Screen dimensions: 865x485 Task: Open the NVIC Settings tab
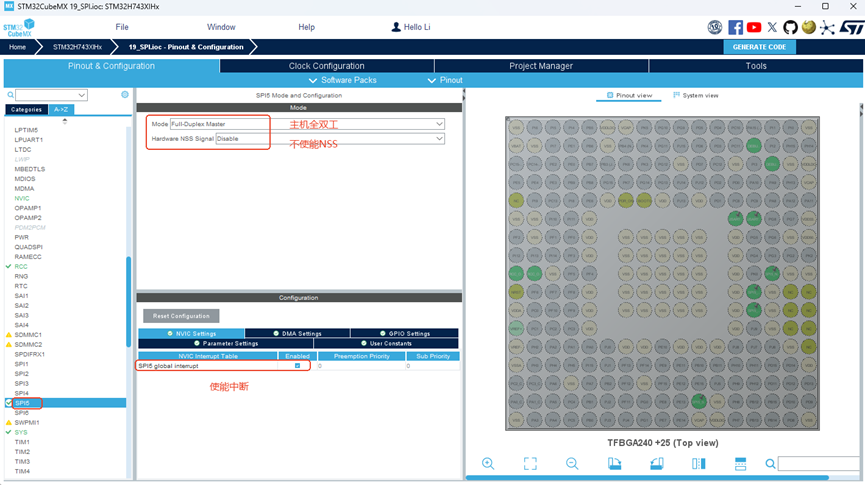[191, 333]
